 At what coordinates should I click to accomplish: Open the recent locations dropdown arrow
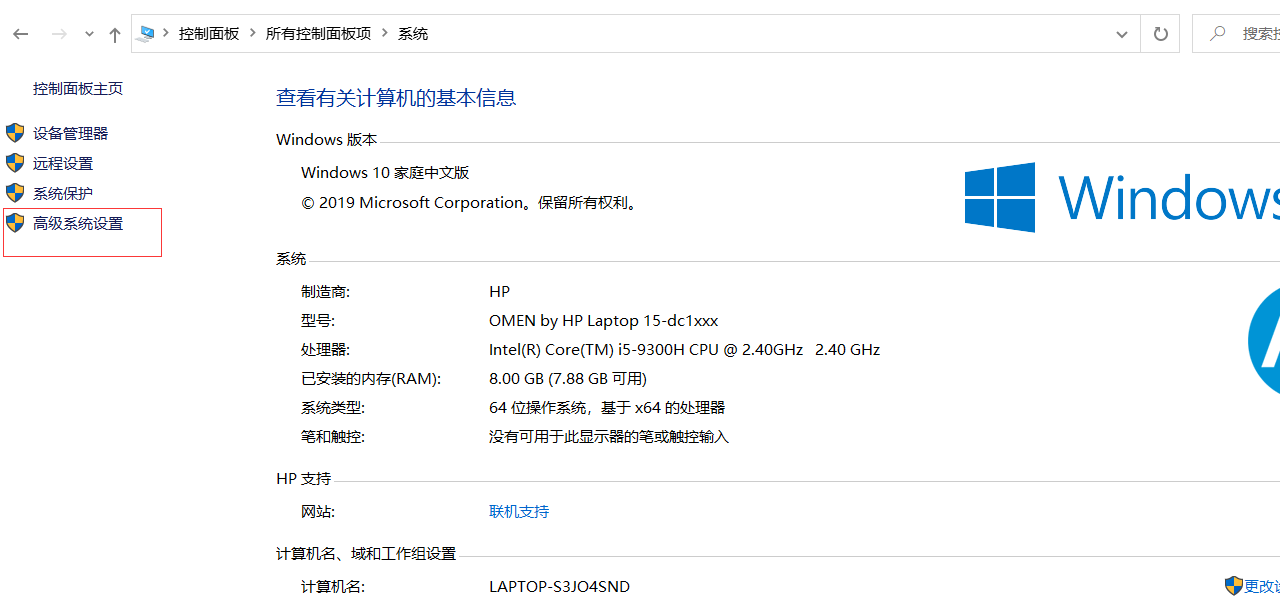click(89, 34)
